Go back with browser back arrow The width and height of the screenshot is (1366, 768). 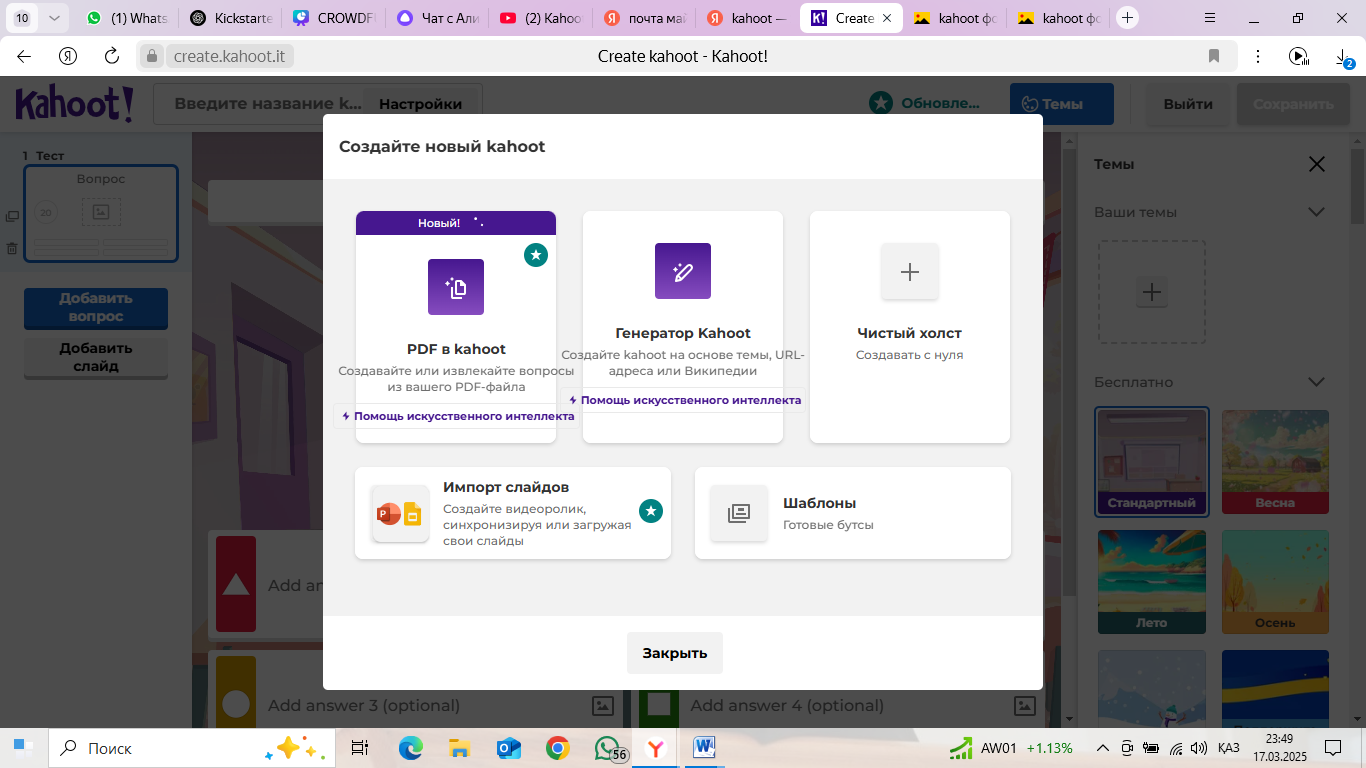[x=24, y=56]
